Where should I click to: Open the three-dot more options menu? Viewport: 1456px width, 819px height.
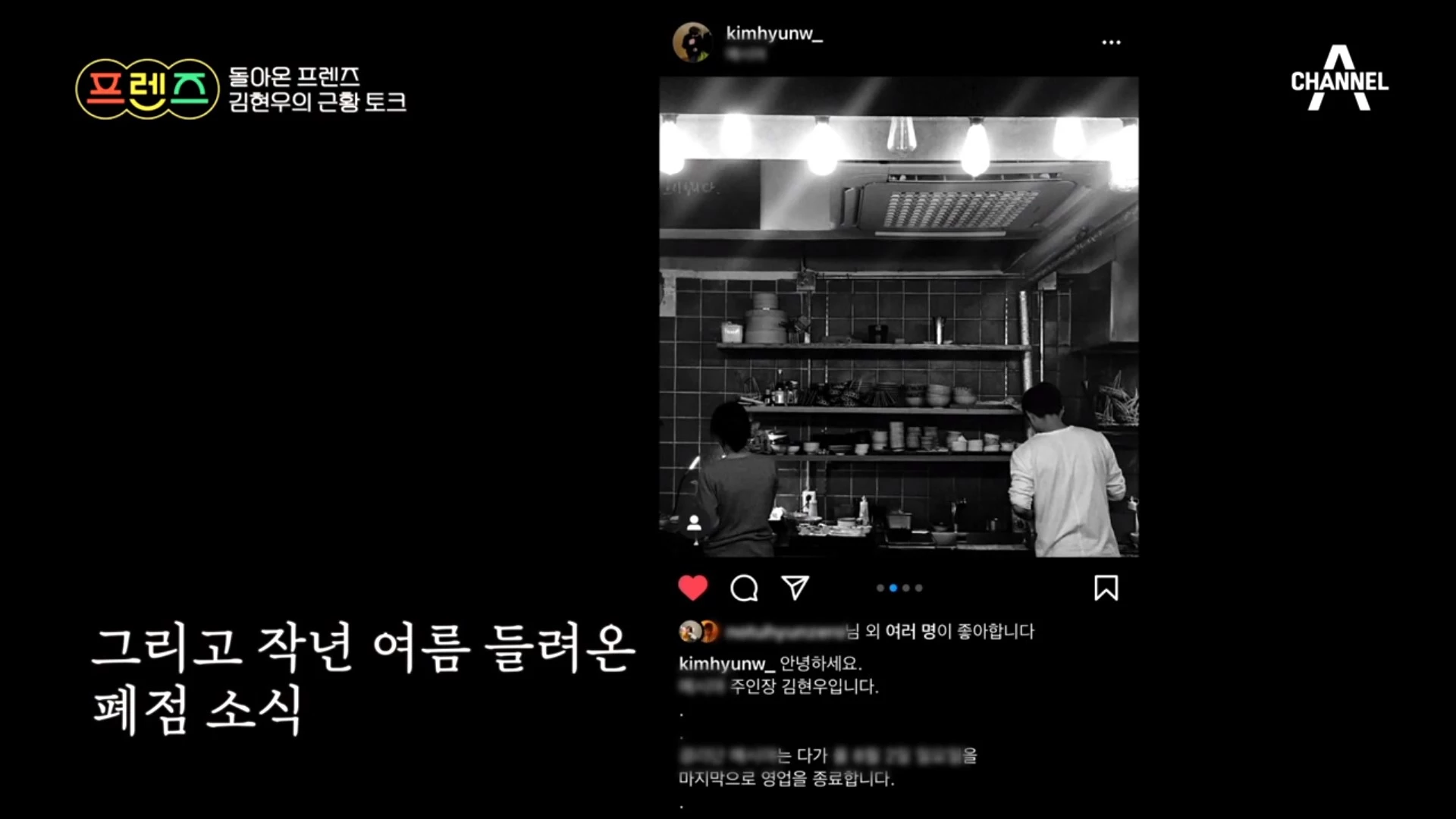[1111, 42]
